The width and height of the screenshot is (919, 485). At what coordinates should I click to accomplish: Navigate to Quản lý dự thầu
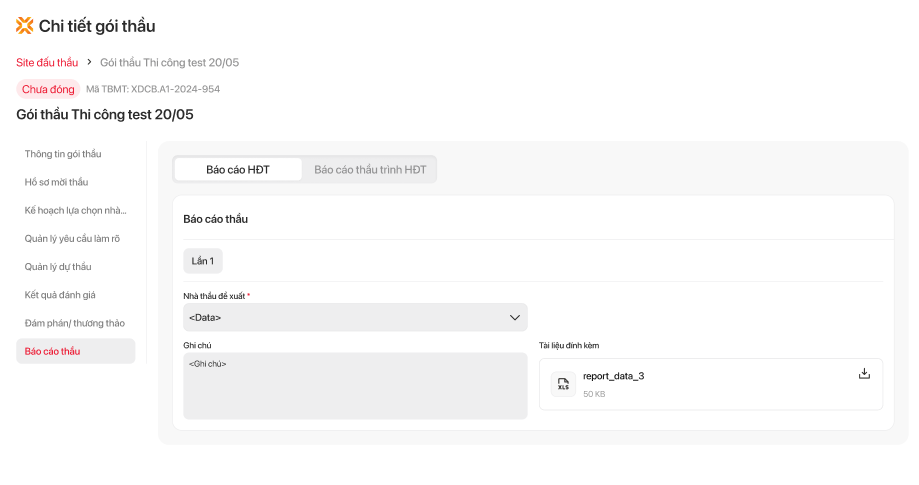coord(58,266)
